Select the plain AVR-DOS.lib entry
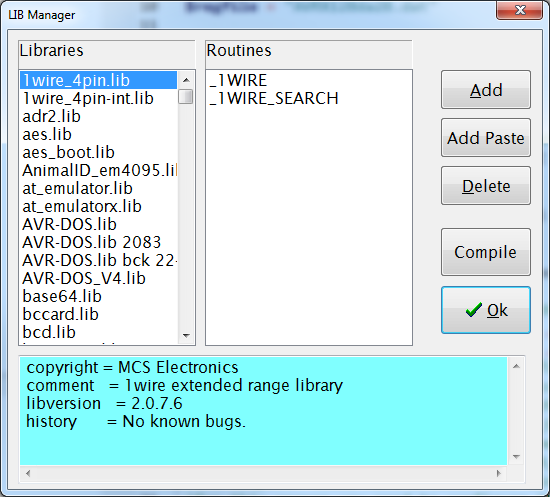This screenshot has height=497, width=550. pyautogui.click(x=99, y=224)
